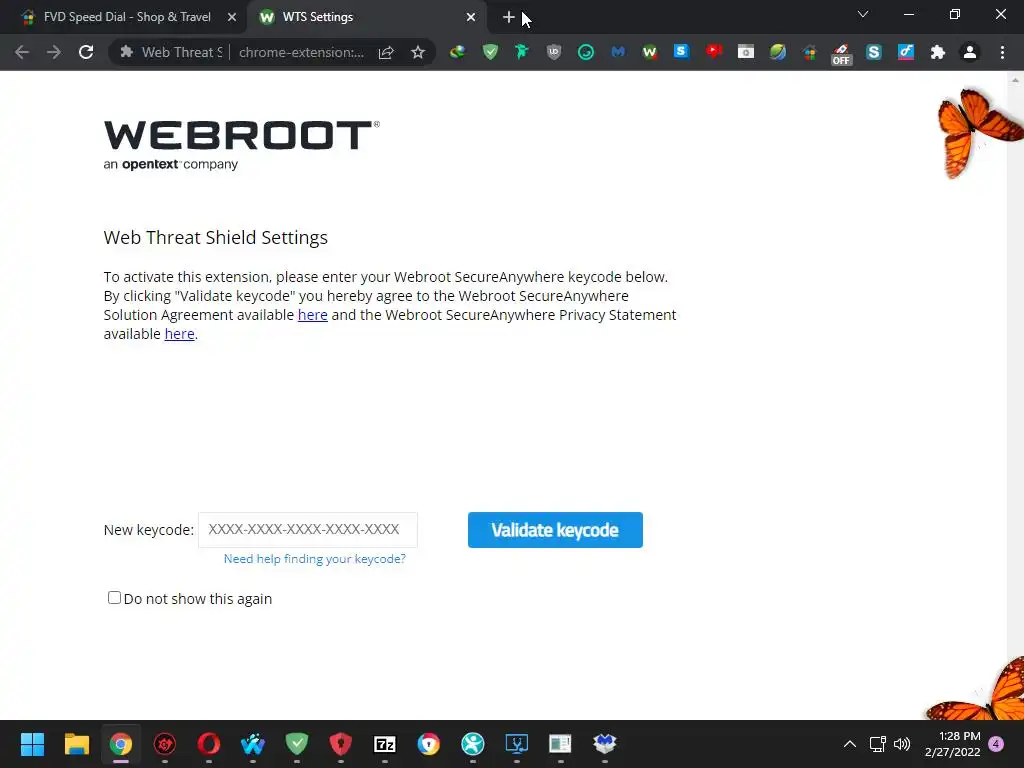
Task: Open notification center badge showing 4
Action: coord(996,744)
